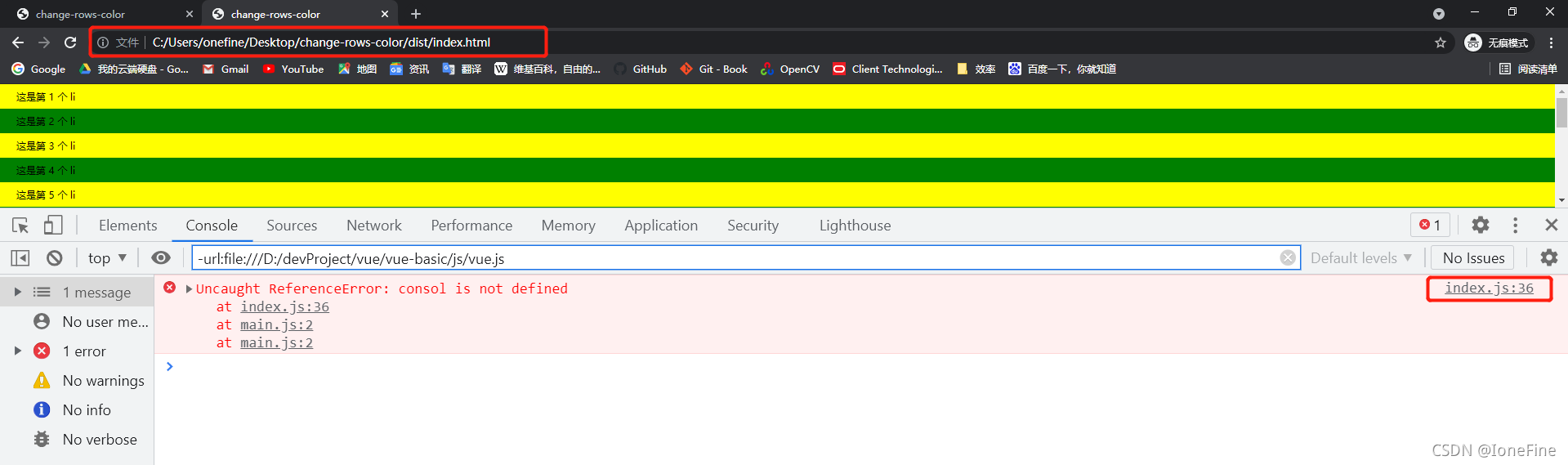Viewport: 1568px width, 465px height.
Task: Open the 地图 bookmark
Action: coord(357,69)
